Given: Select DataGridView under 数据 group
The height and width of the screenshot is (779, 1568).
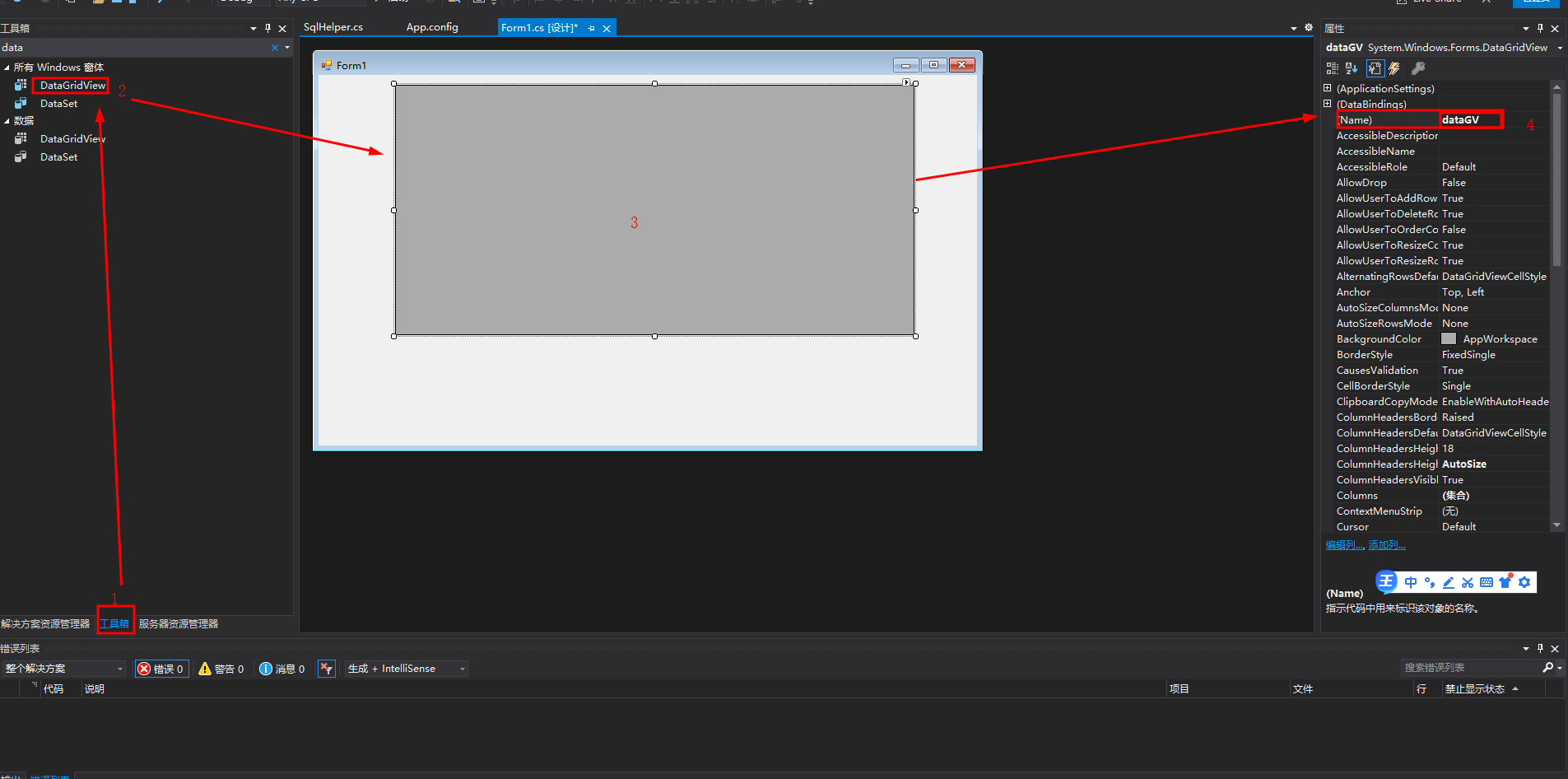Looking at the screenshot, I should [72, 139].
